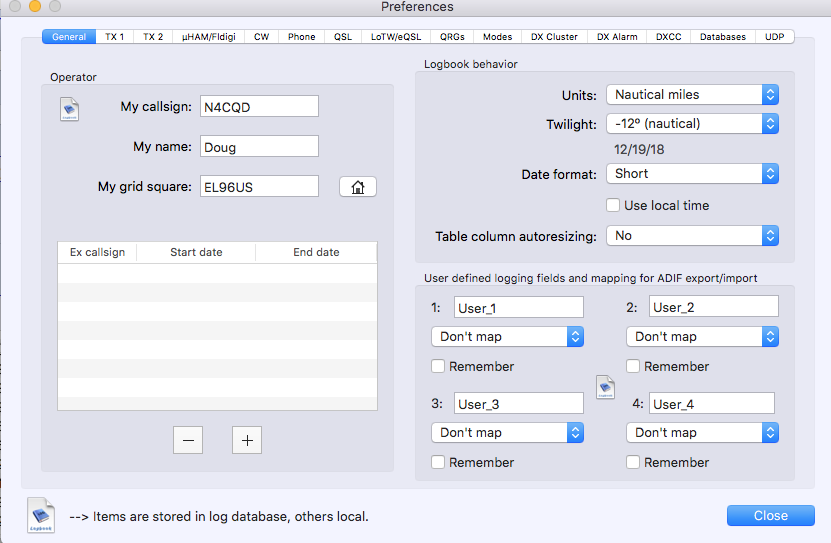This screenshot has height=543, width=831.
Task: Tick the Remember box under User_4
Action: click(x=633, y=462)
